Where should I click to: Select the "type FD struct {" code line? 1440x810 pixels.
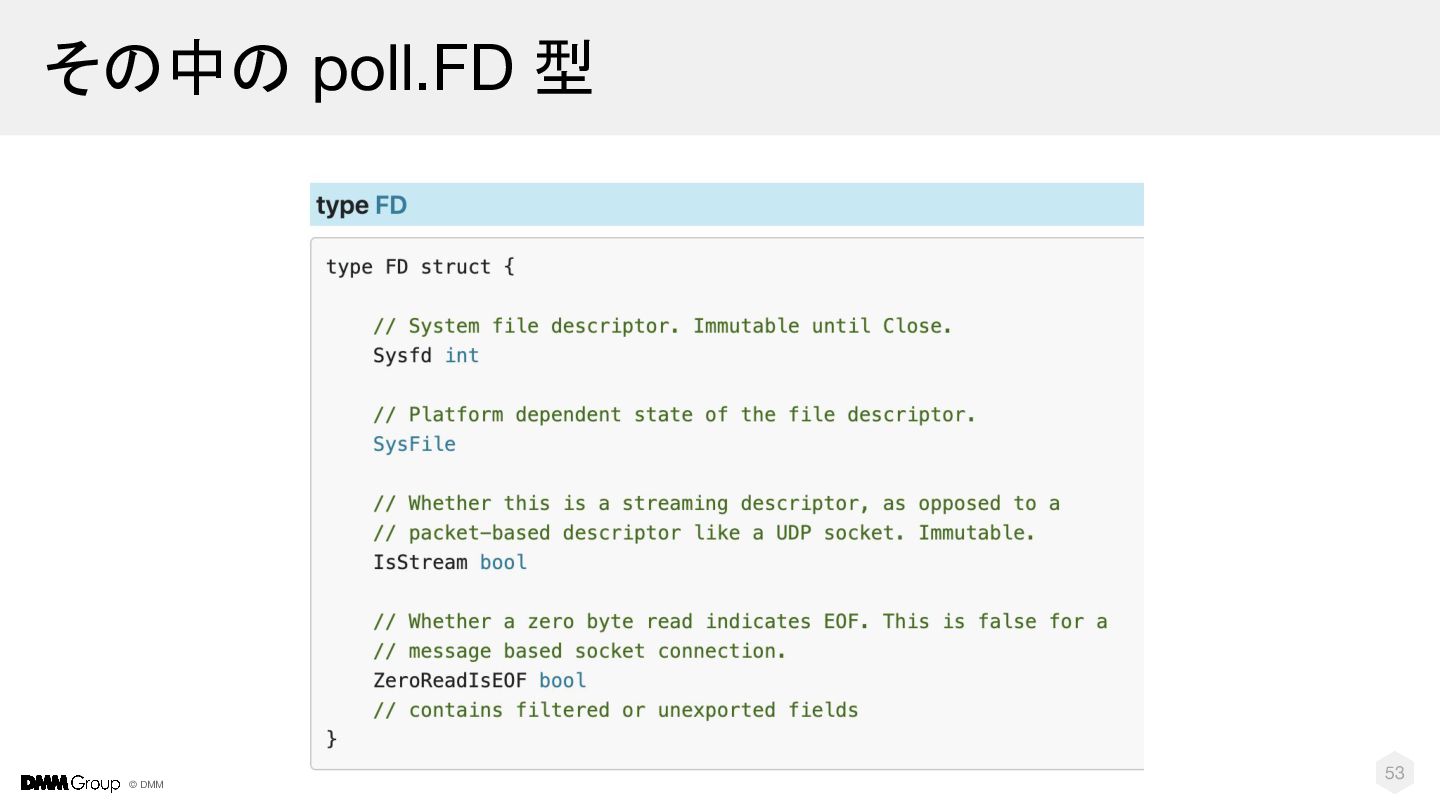pyautogui.click(x=420, y=267)
